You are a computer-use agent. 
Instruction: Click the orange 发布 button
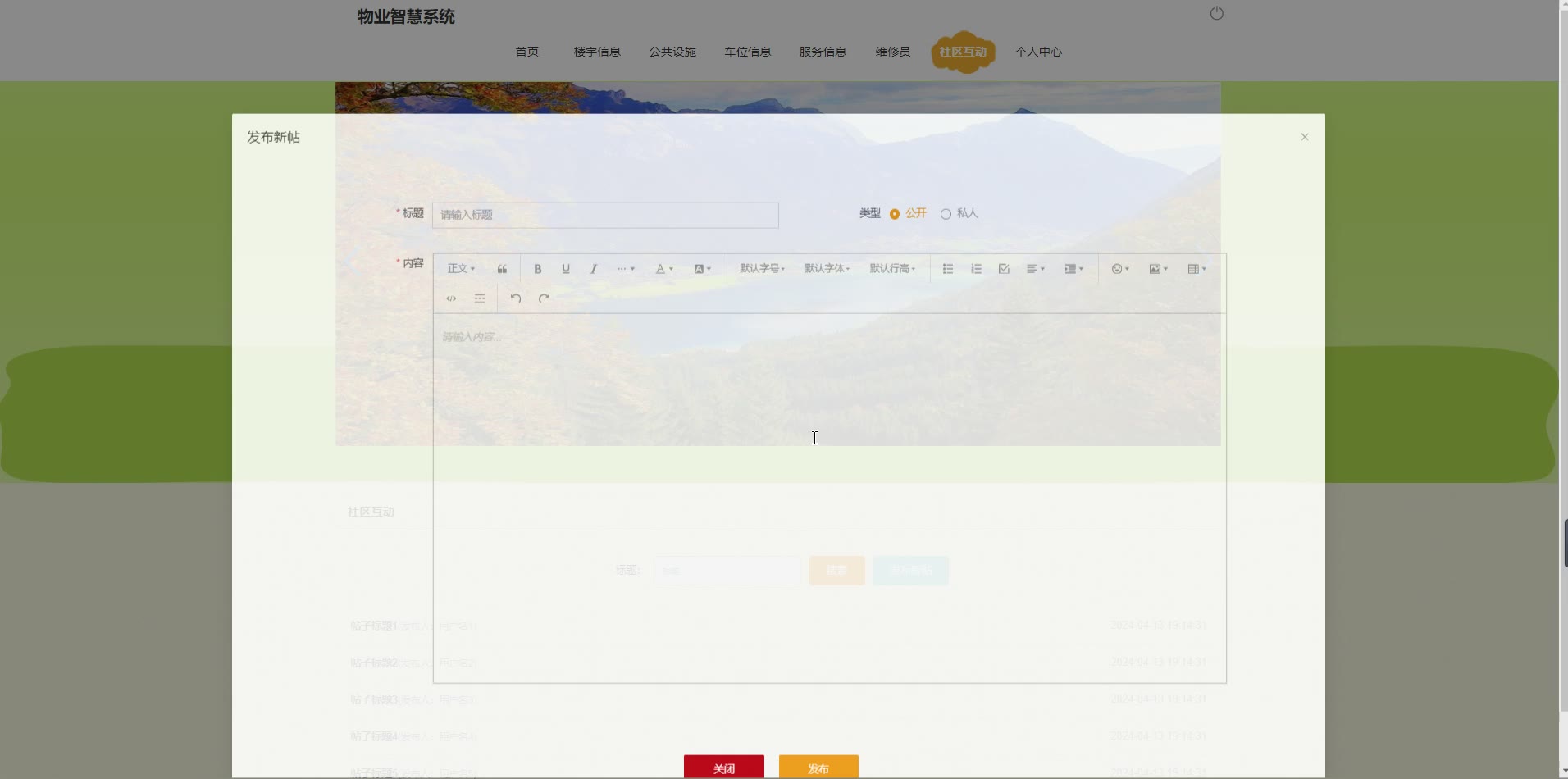(818, 768)
